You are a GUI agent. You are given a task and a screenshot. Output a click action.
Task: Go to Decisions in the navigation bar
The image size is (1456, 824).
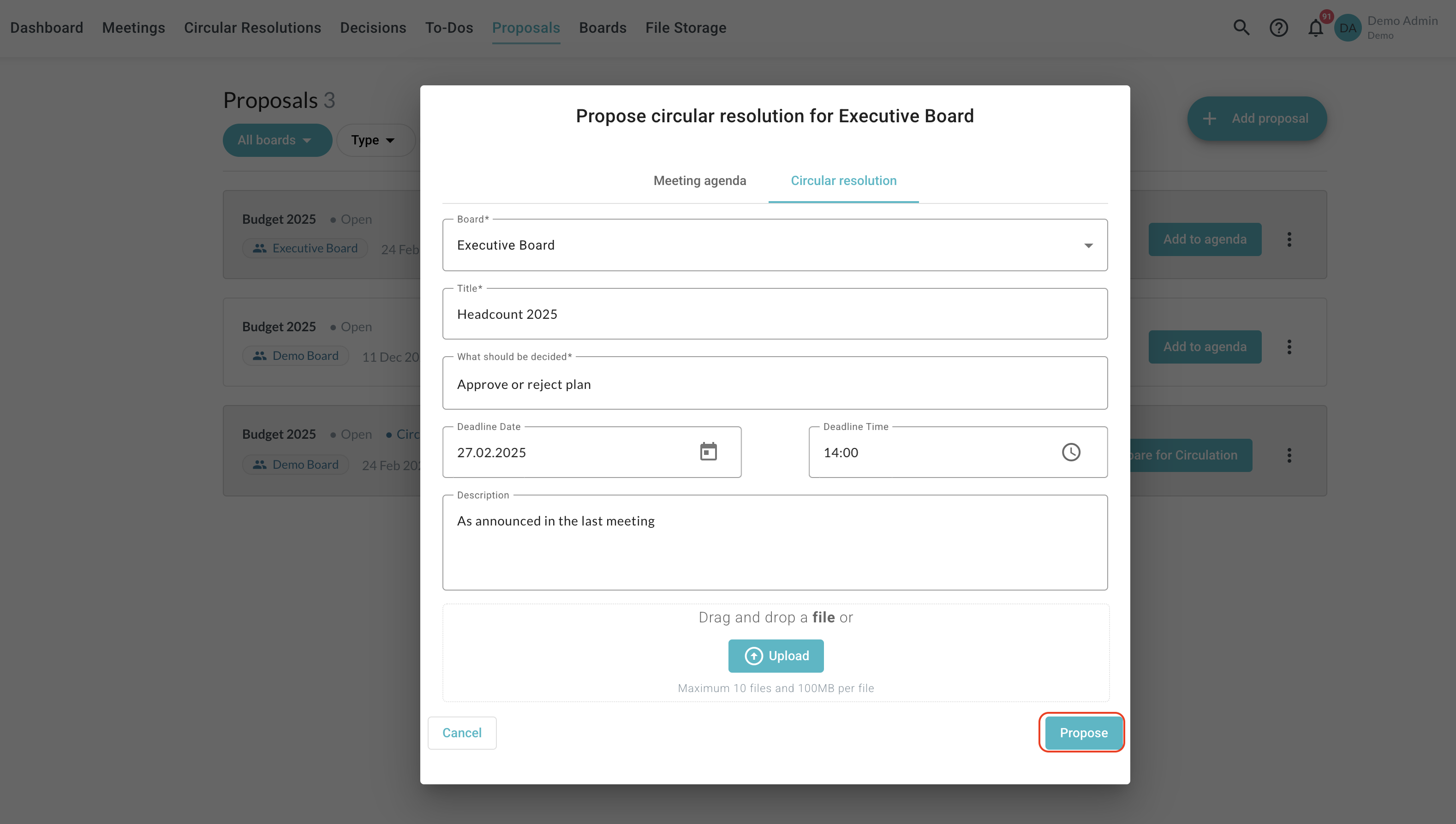click(x=373, y=28)
